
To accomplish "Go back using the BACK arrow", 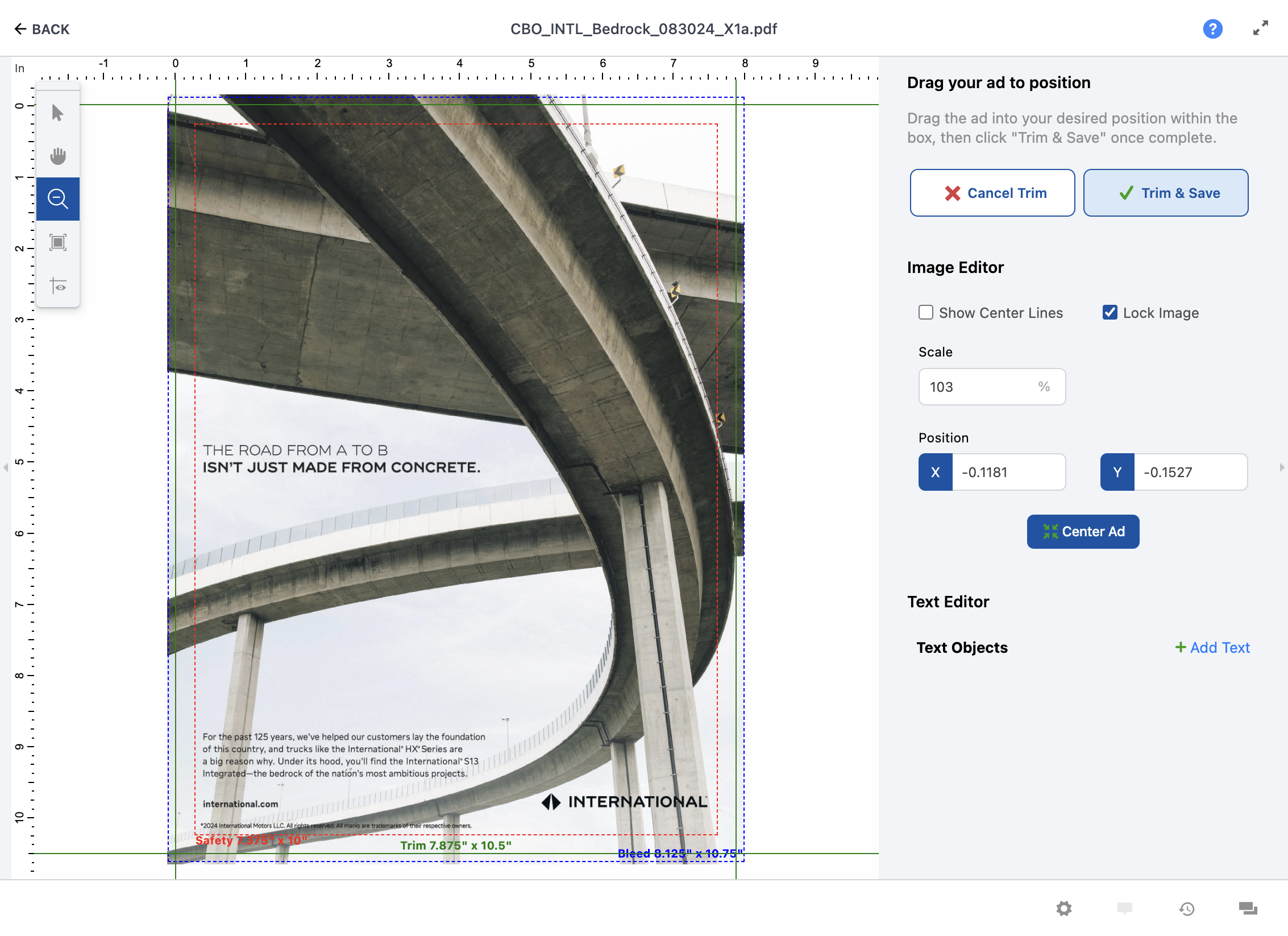I will 41,29.
